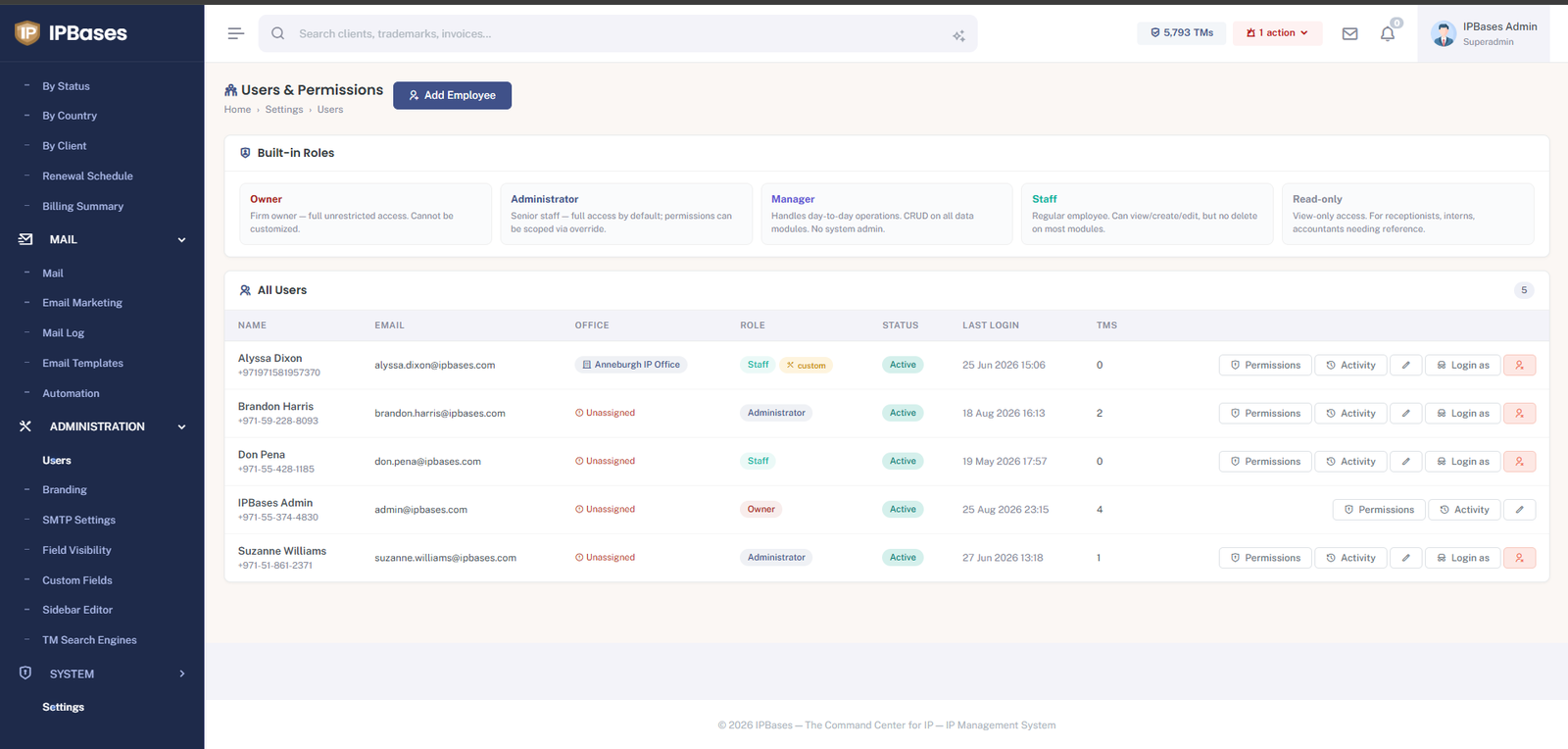Viewport: 1568px width, 749px height.
Task: Click the search clients input field
Action: [617, 33]
